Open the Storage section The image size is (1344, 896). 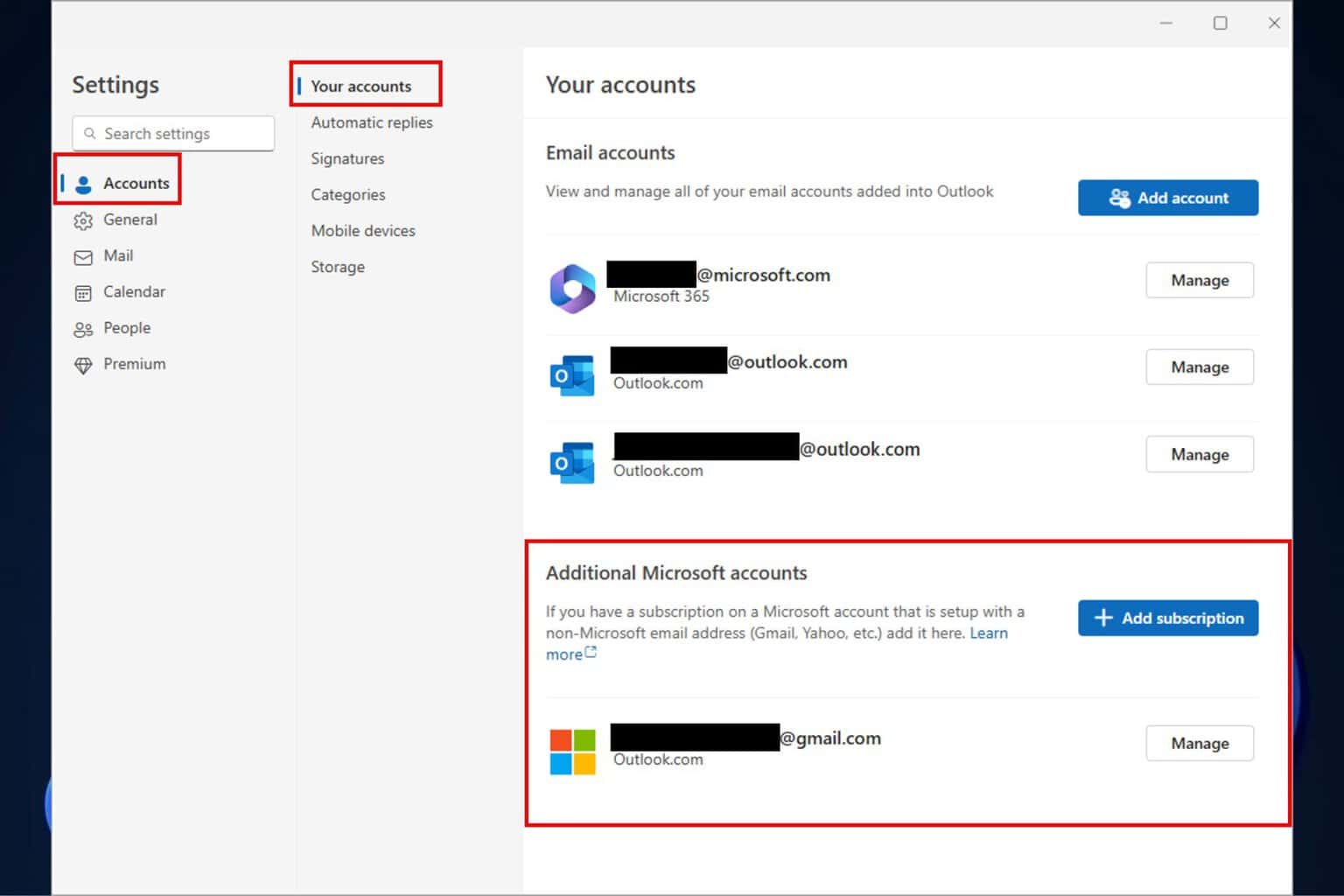338,267
